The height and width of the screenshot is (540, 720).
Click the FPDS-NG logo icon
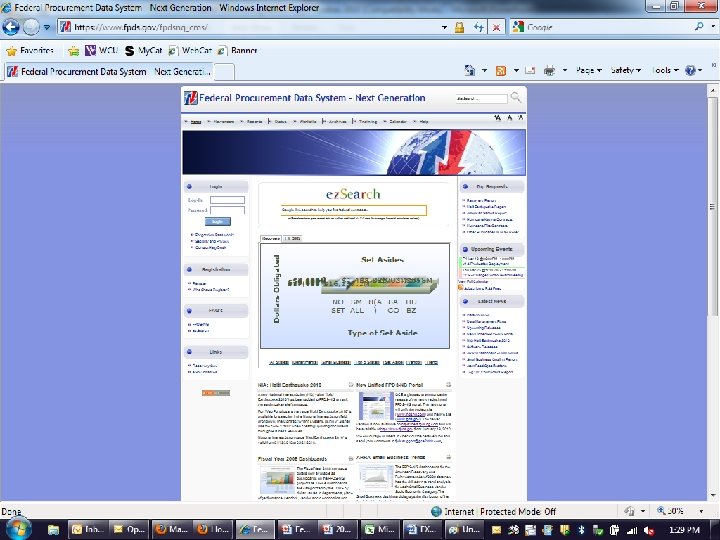click(x=191, y=98)
